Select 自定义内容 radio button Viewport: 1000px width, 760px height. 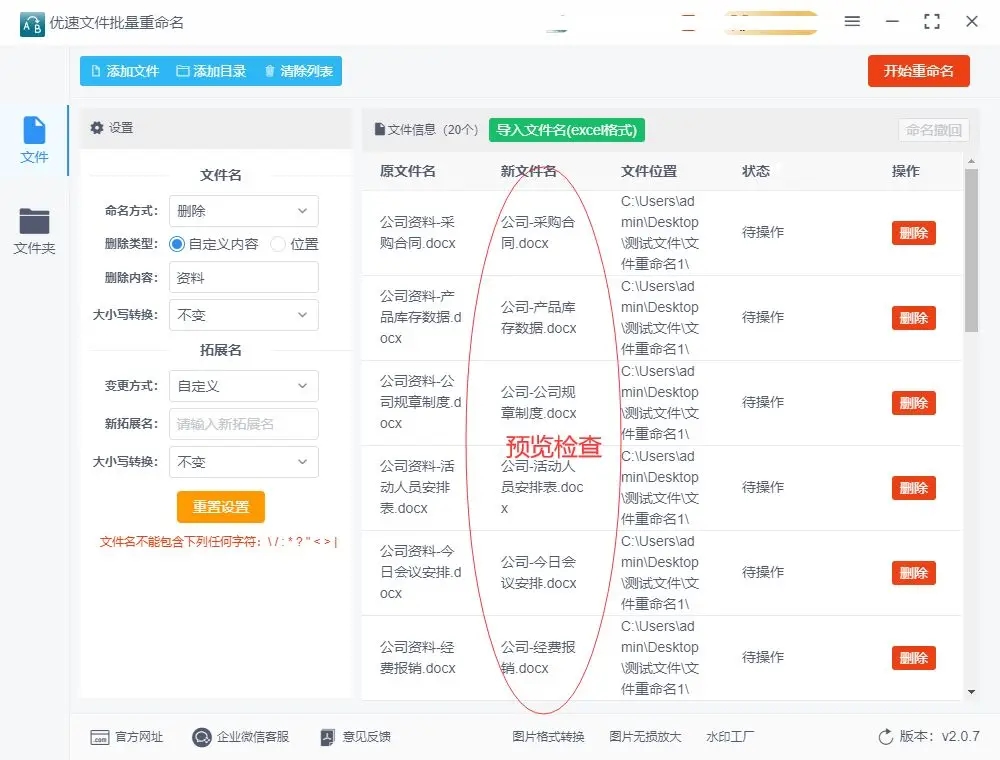(177, 244)
